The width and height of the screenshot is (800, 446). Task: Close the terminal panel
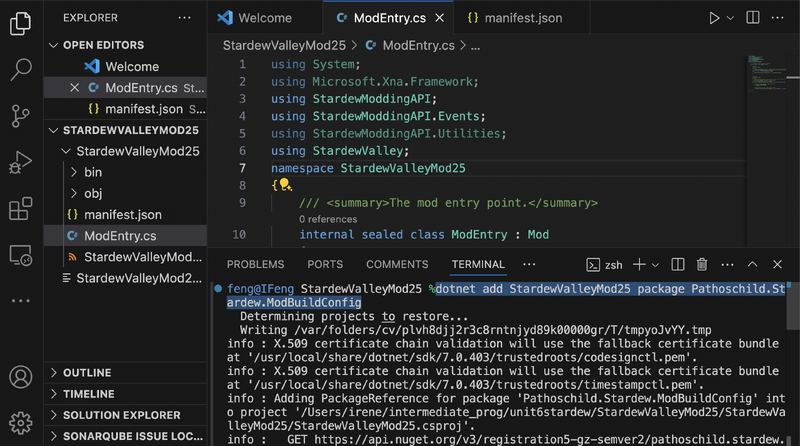coord(777,264)
